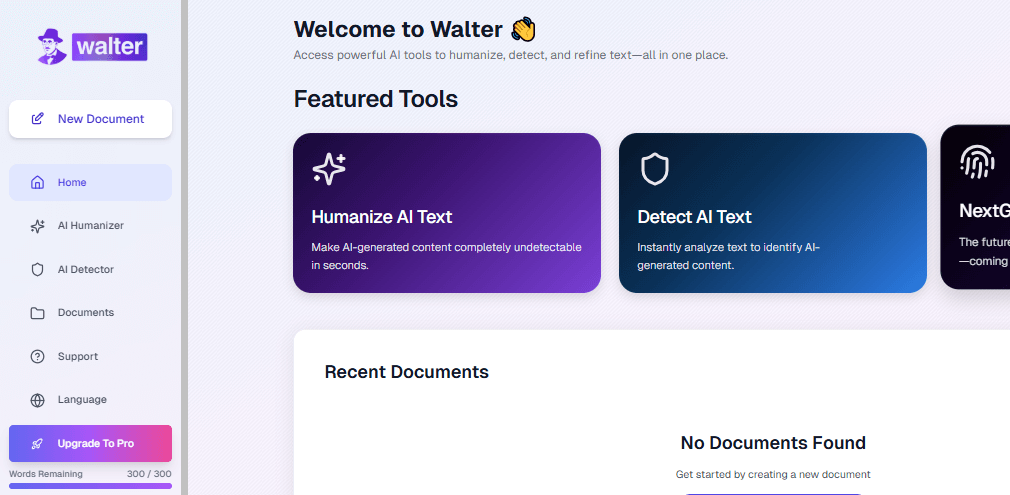Click 'Make AI-generated content completely undetectable' description
Viewport: 1010px width, 495px height.
coord(446,256)
